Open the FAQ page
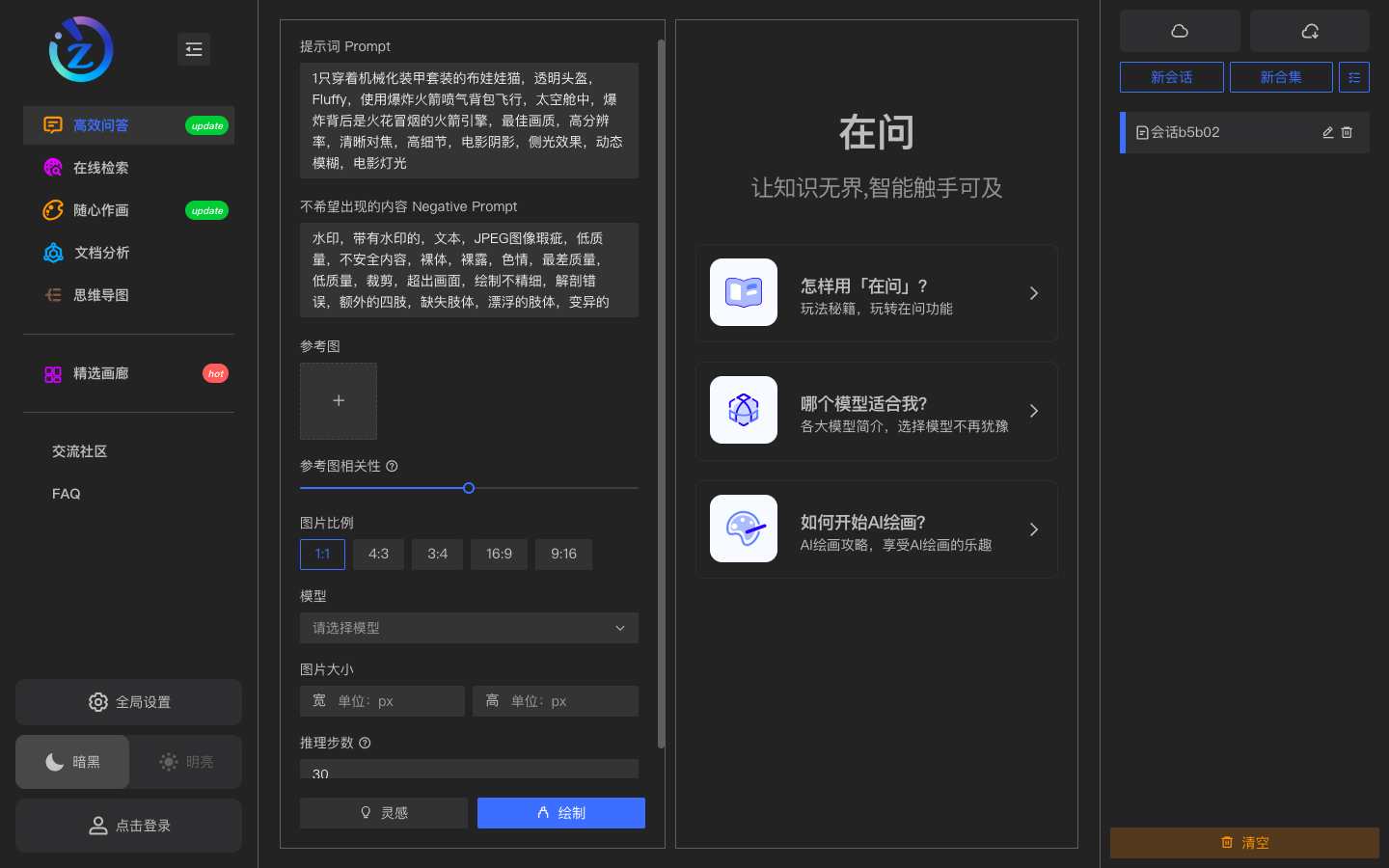Image resolution: width=1389 pixels, height=868 pixels. point(66,493)
